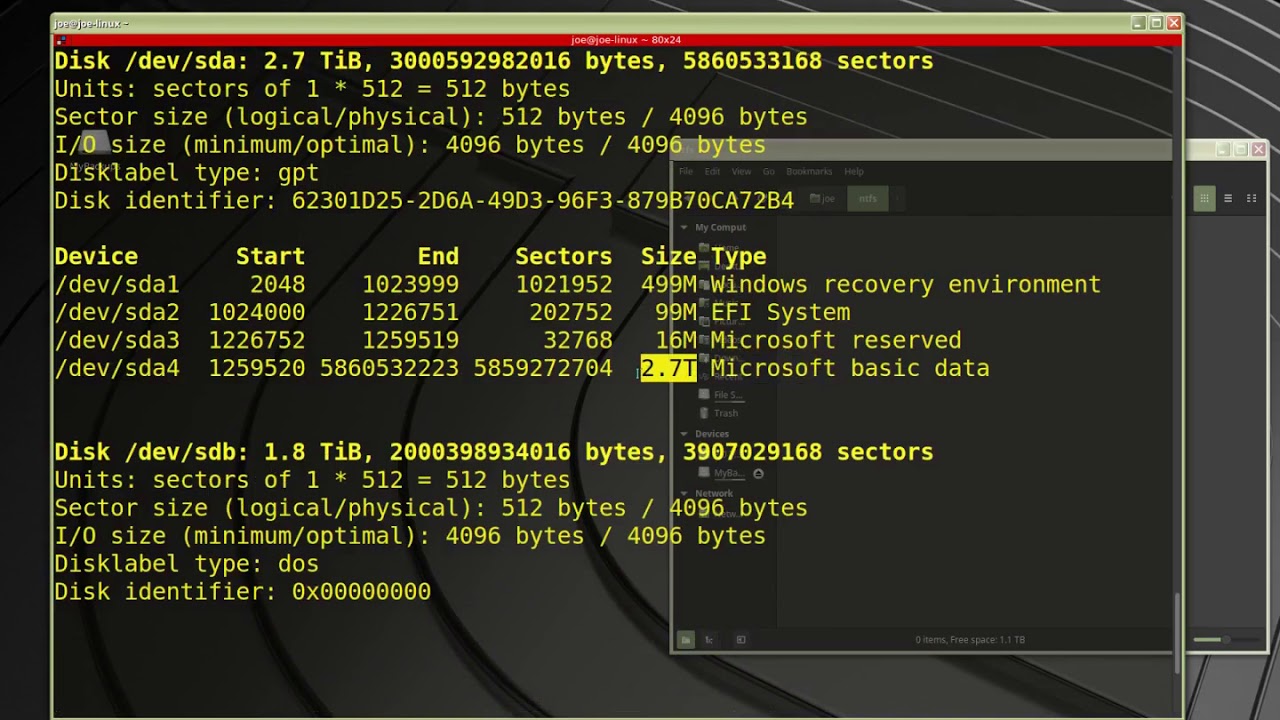1280x720 pixels.
Task: Hide the sidebar using status bar button
Action: click(741, 640)
